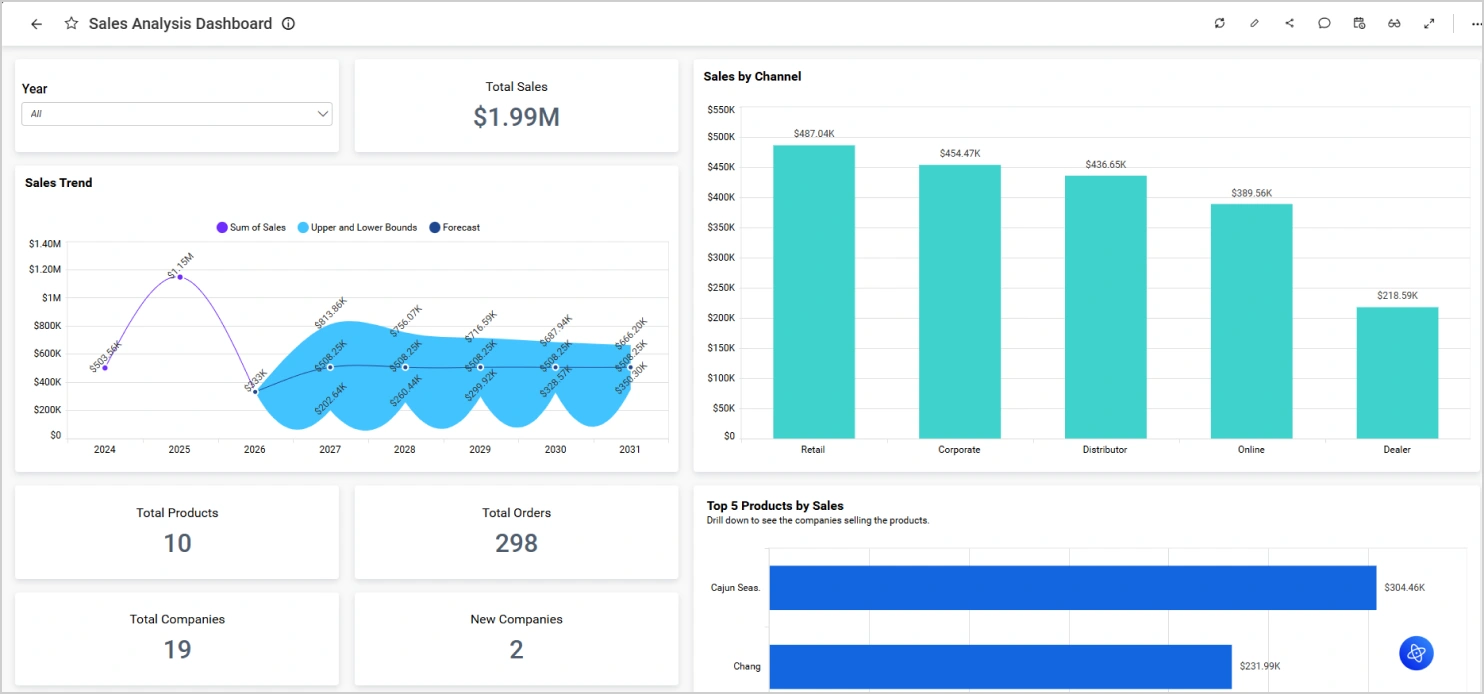Click the Total Products value 10

(x=177, y=543)
